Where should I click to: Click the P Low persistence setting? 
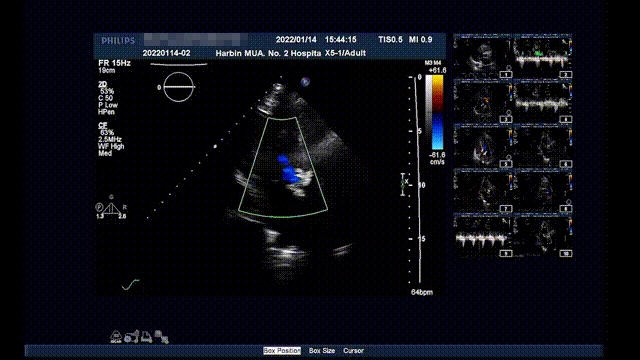(108, 105)
